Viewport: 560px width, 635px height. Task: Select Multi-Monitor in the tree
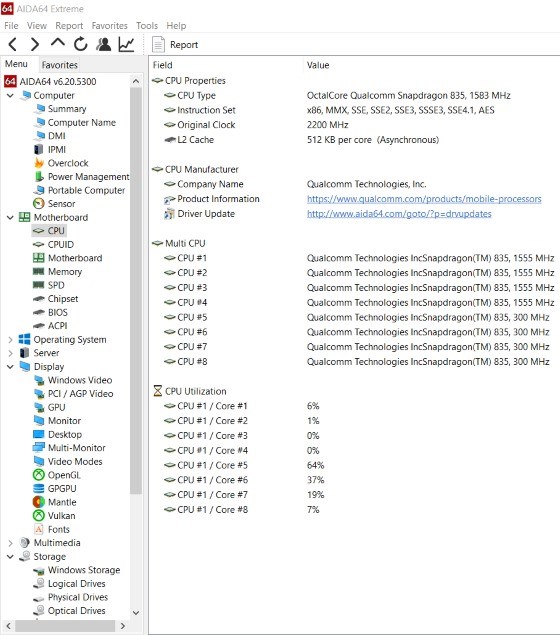[x=77, y=448]
